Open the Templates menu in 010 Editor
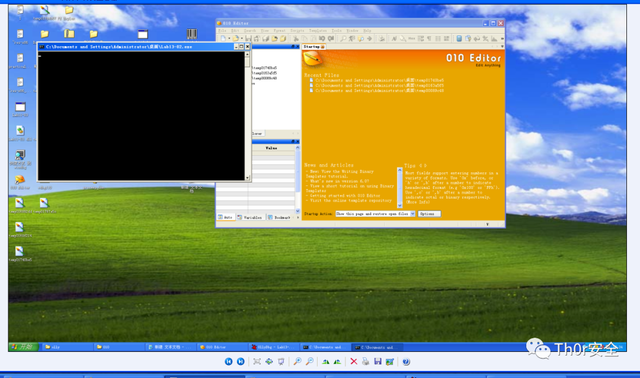This screenshot has height=378, width=640. click(318, 31)
